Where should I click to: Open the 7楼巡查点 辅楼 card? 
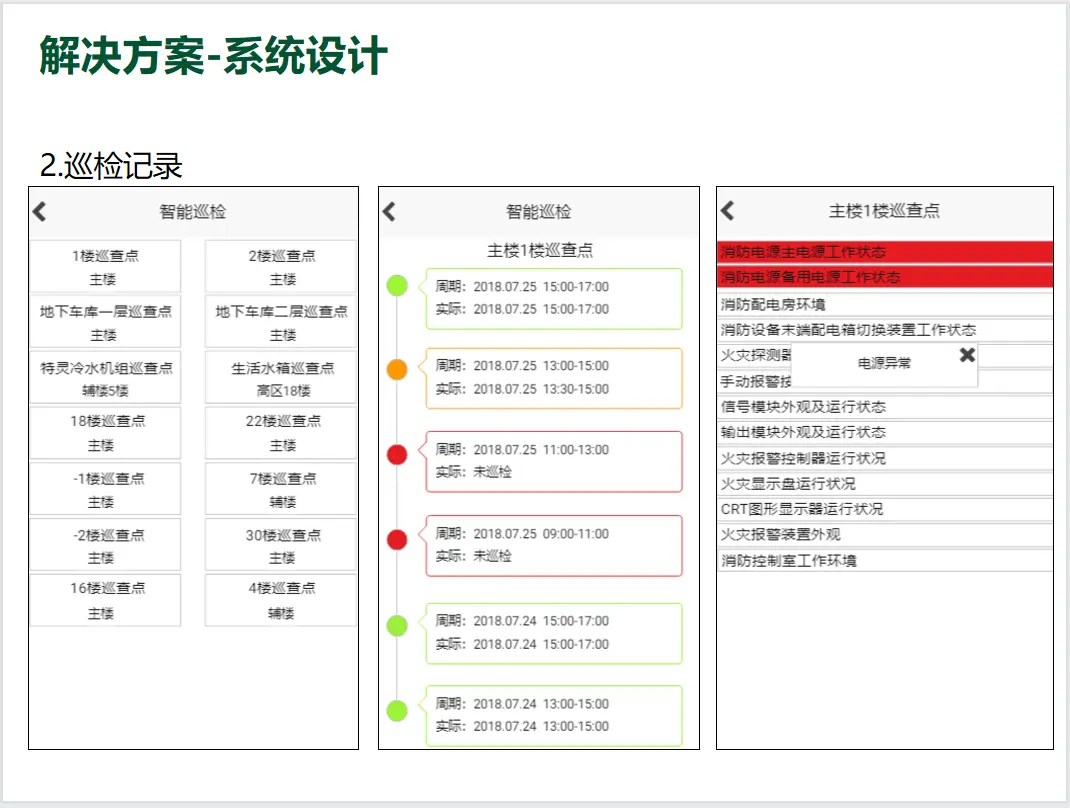pyautogui.click(x=281, y=489)
